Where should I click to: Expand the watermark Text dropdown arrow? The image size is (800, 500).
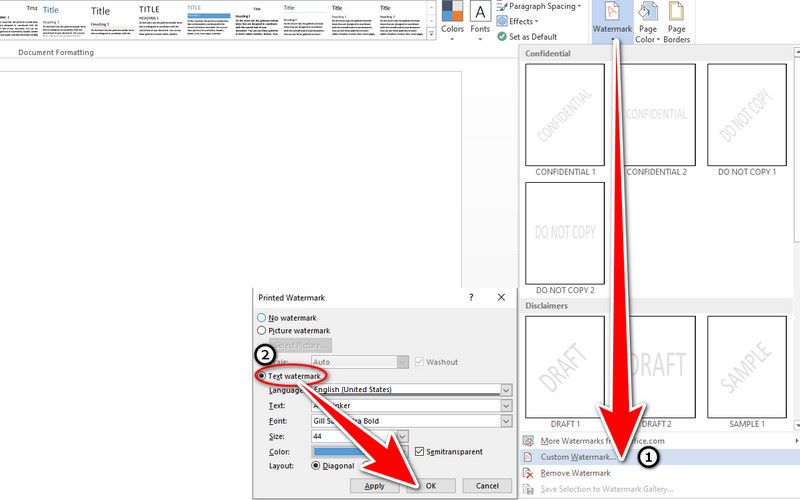tap(506, 406)
